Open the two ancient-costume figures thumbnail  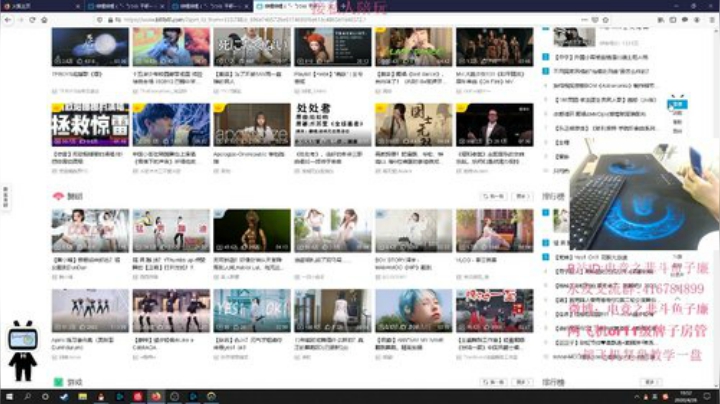pos(413,125)
